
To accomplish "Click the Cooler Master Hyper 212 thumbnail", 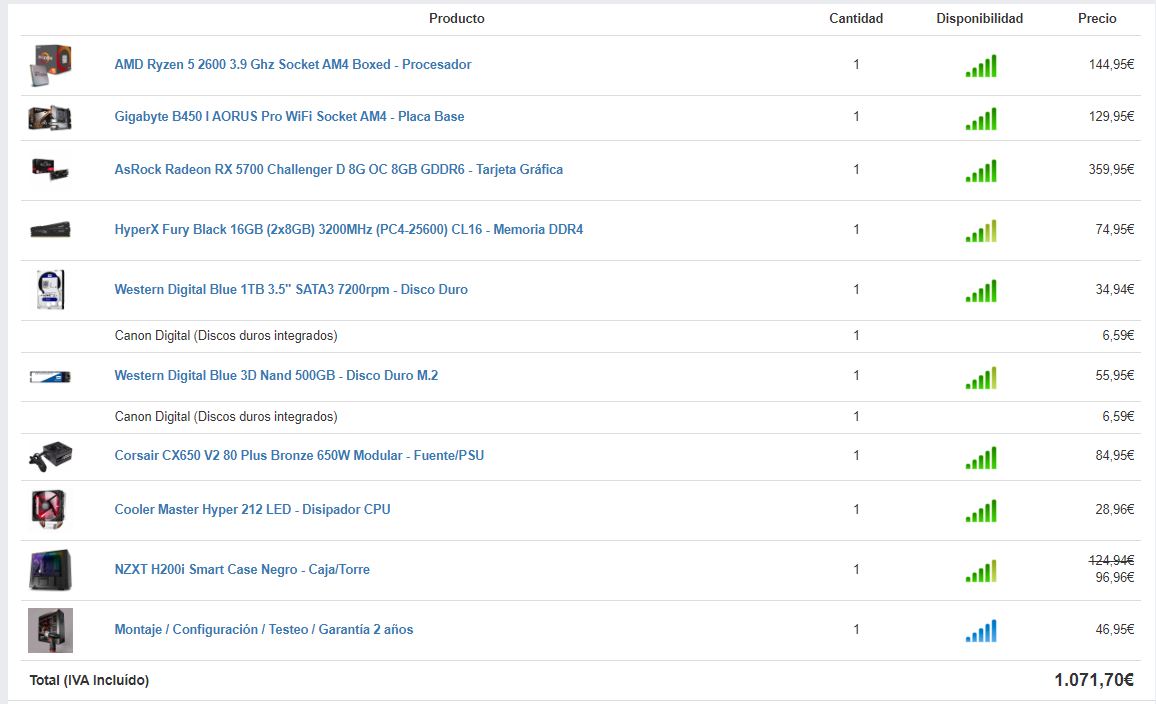I will tap(50, 510).
